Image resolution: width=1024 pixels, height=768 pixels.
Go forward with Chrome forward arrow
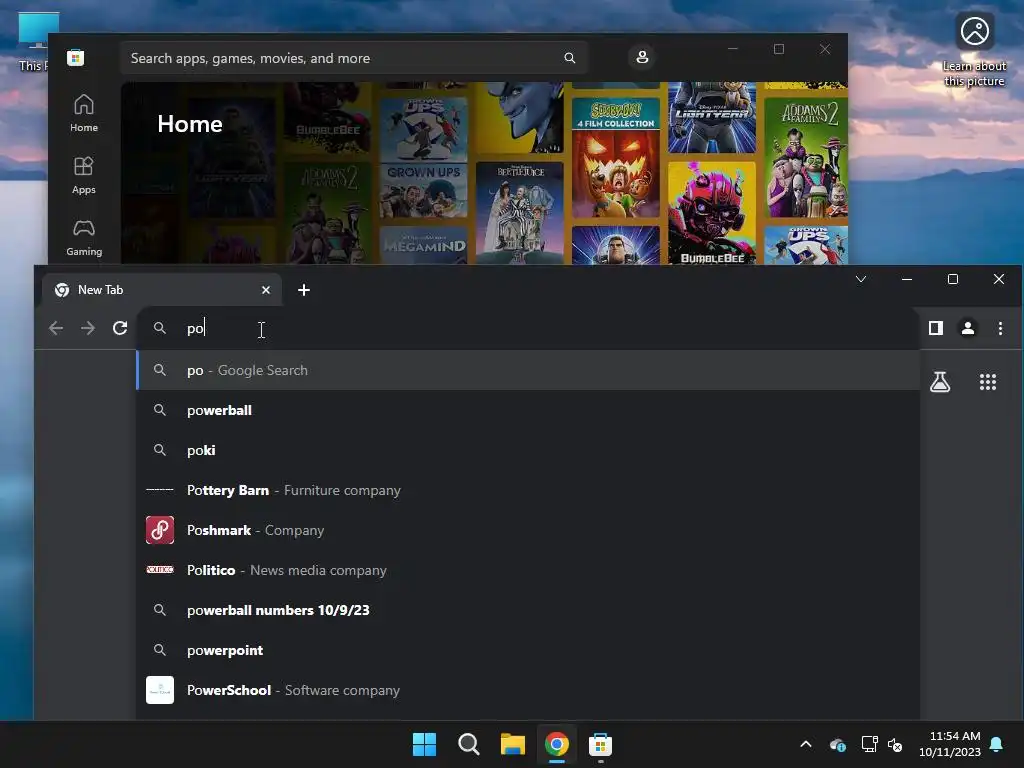tap(88, 328)
